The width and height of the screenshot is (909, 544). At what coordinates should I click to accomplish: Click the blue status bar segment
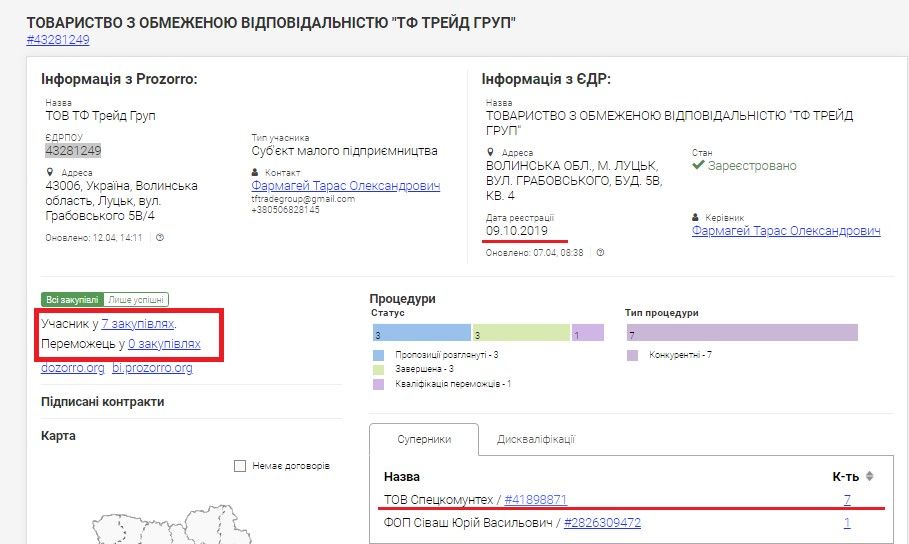[421, 332]
